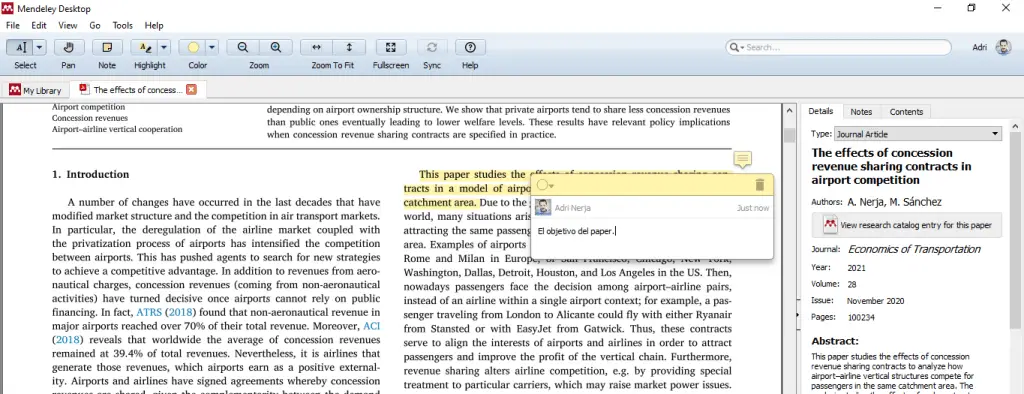Open the Tools menu
Image resolution: width=1024 pixels, height=394 pixels.
[x=123, y=25]
